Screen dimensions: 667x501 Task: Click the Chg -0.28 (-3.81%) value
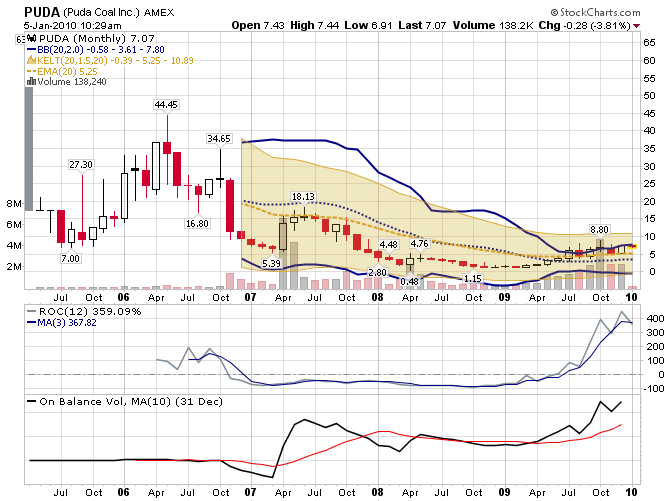pos(584,26)
